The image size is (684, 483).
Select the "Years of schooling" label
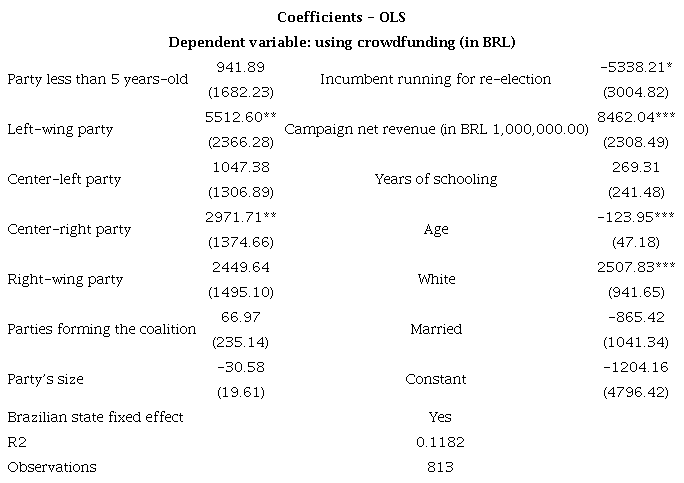point(436,179)
